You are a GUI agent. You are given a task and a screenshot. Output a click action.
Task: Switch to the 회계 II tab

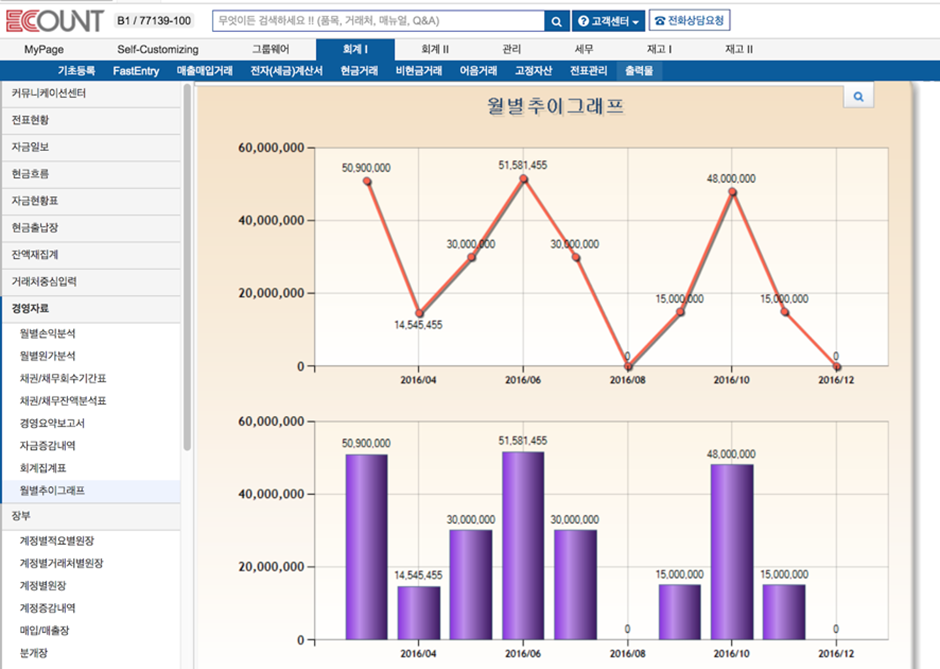(435, 49)
